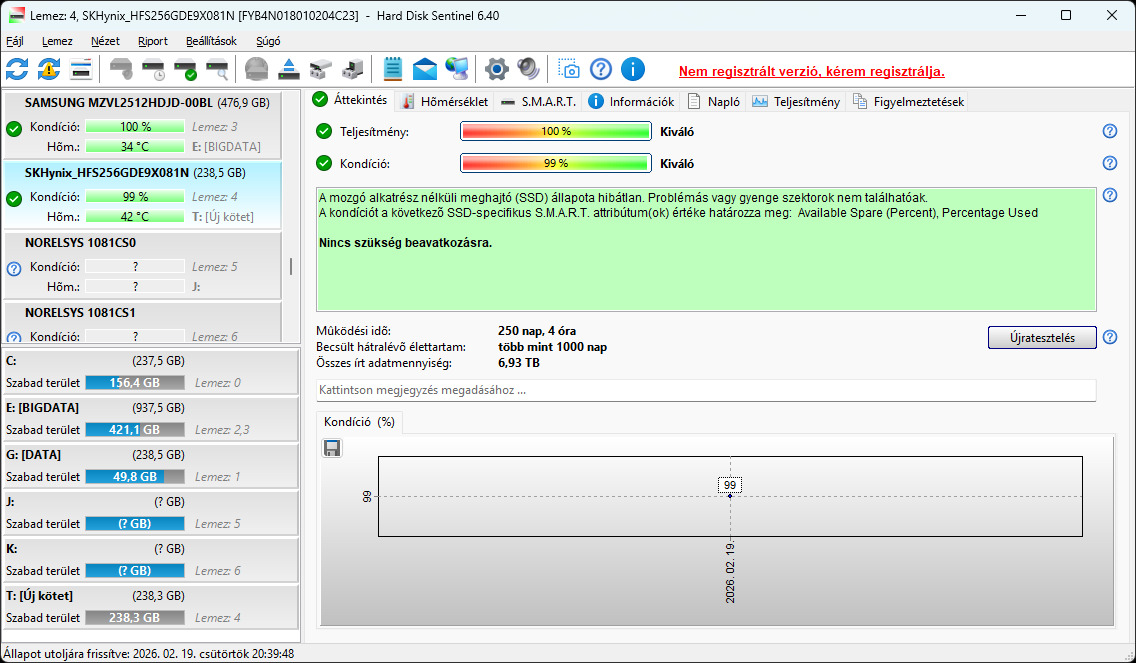Click the computer with drives icon
Image resolution: width=1136 pixels, height=663 pixels.
point(353,70)
